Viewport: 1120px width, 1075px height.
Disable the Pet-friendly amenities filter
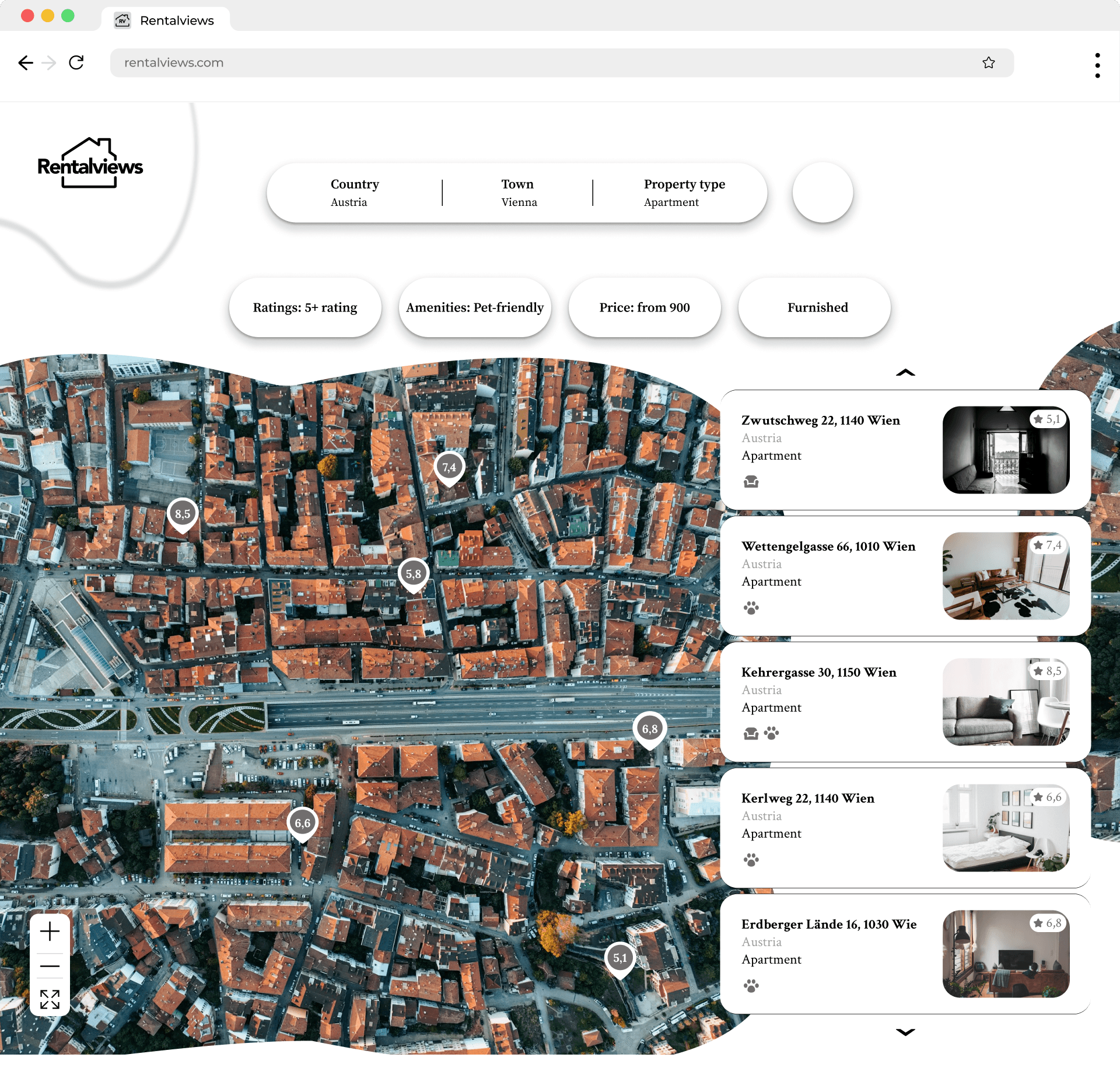(474, 307)
